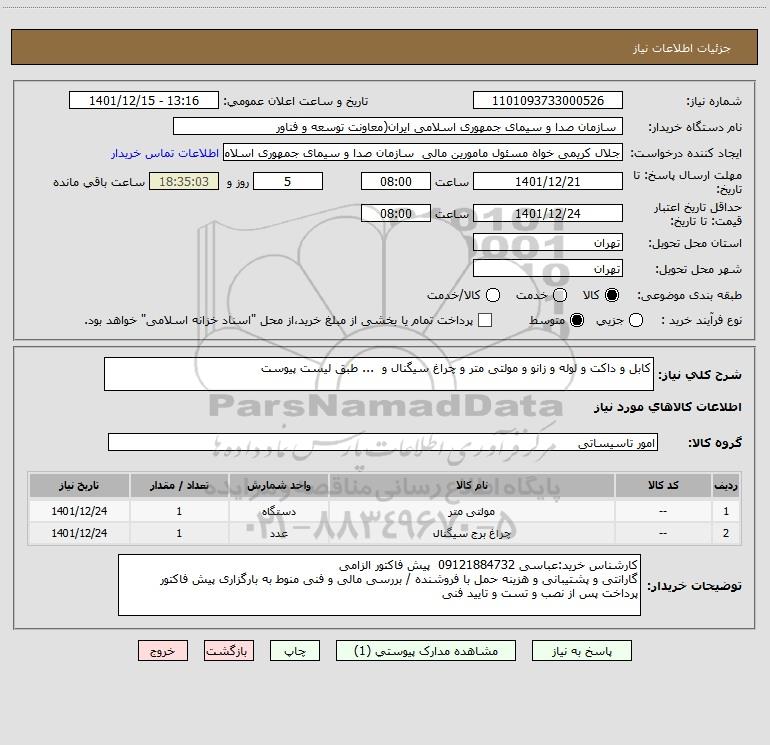Click the general need description text box

click(379, 374)
